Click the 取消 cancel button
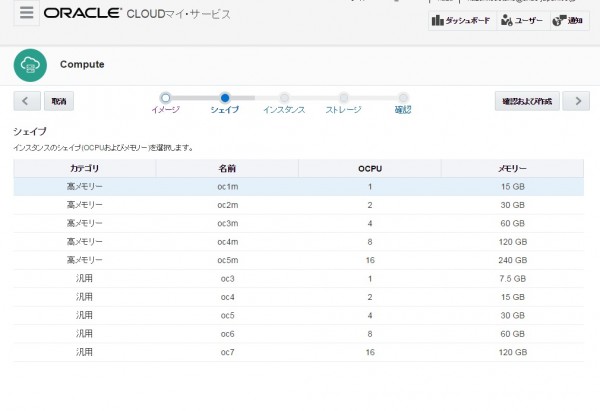This screenshot has width=600, height=411. point(59,101)
